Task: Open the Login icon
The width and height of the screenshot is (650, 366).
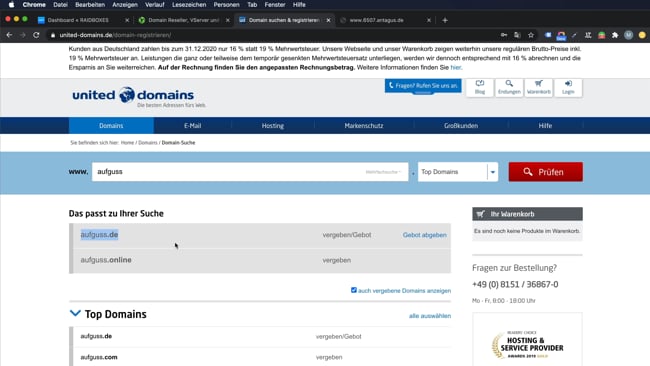Action: point(568,87)
